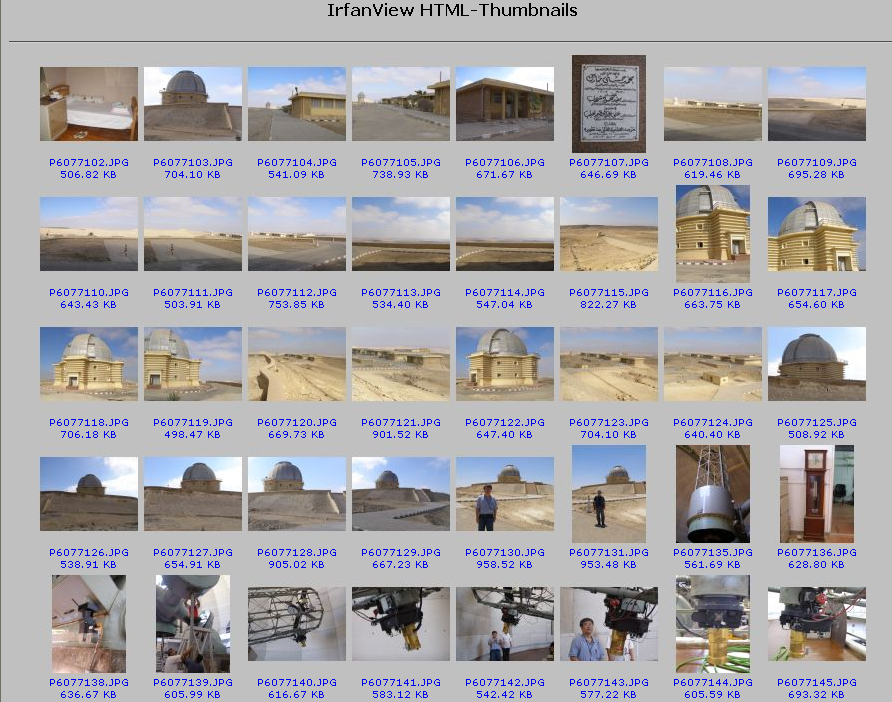Click the P6077120.JPG filename link
Screen dimensions: 892x702
tap(297, 422)
